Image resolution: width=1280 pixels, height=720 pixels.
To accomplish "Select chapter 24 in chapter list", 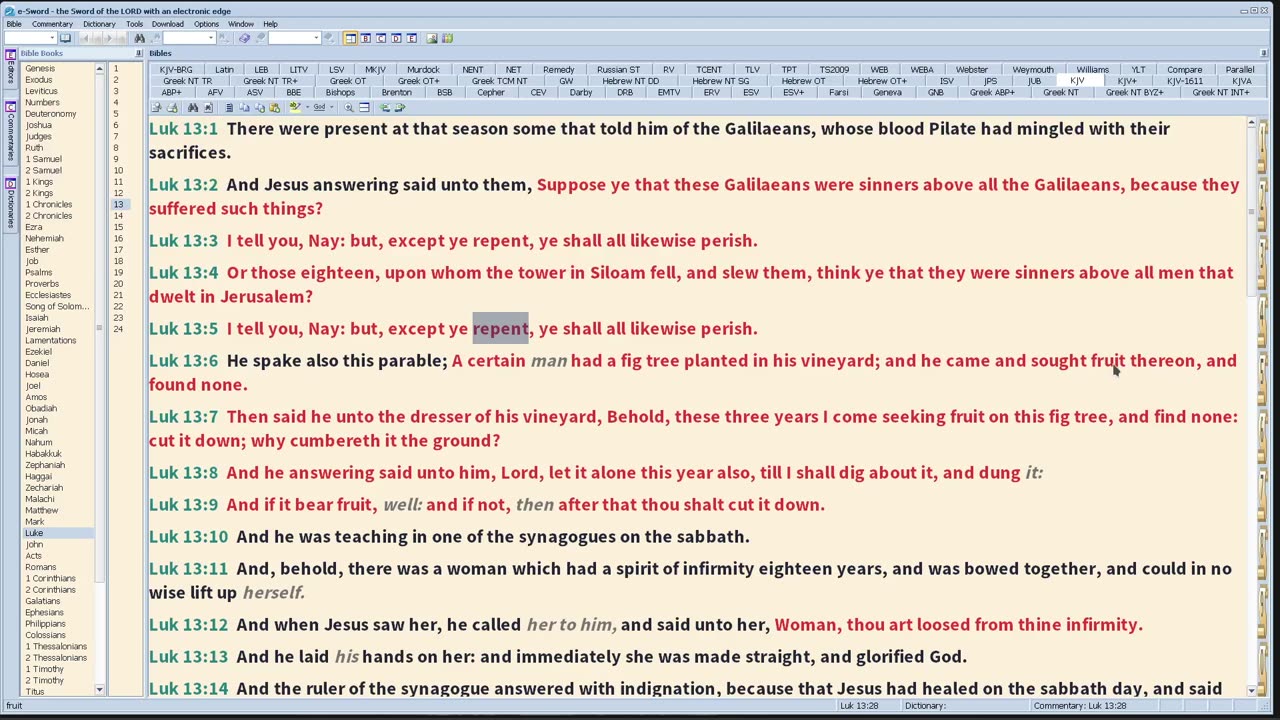I will click(118, 329).
